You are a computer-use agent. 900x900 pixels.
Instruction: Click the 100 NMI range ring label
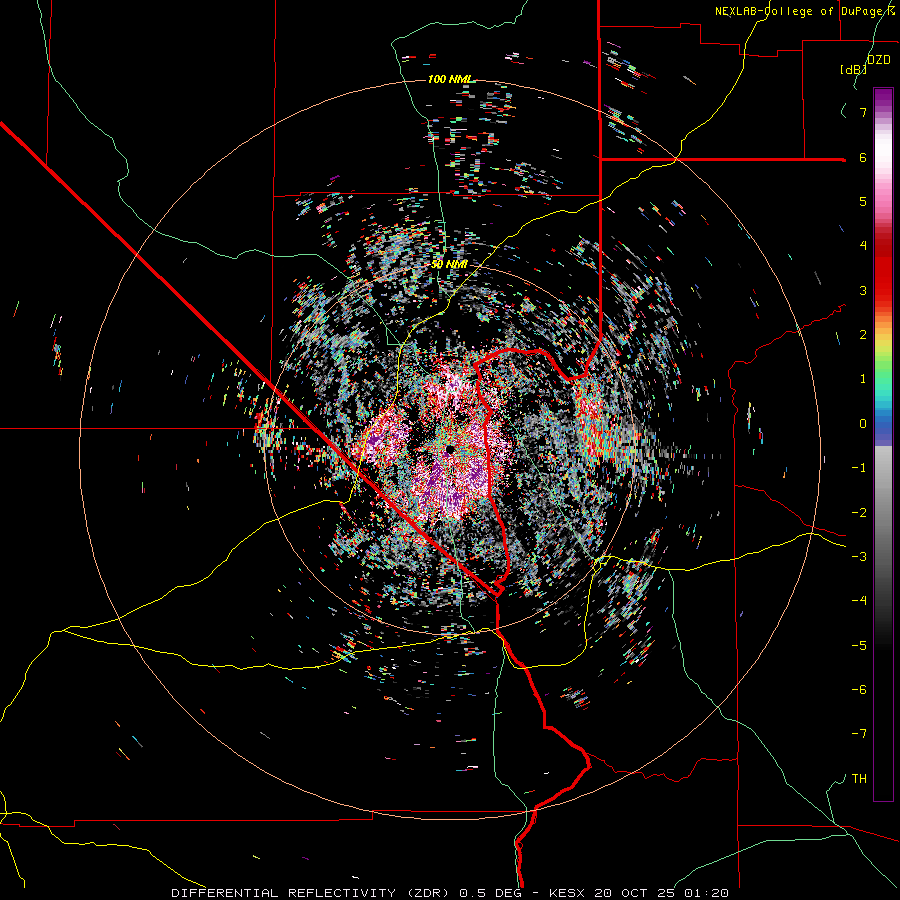coord(451,79)
